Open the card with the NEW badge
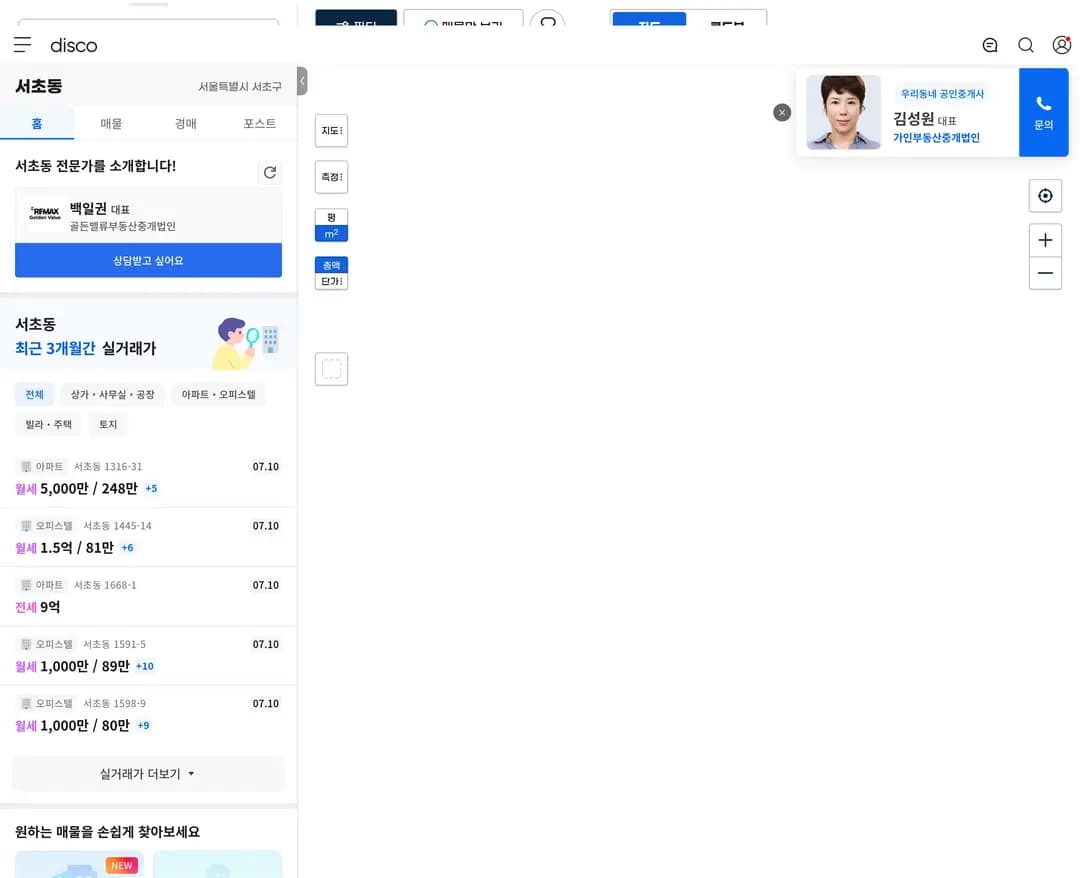 pos(80,864)
